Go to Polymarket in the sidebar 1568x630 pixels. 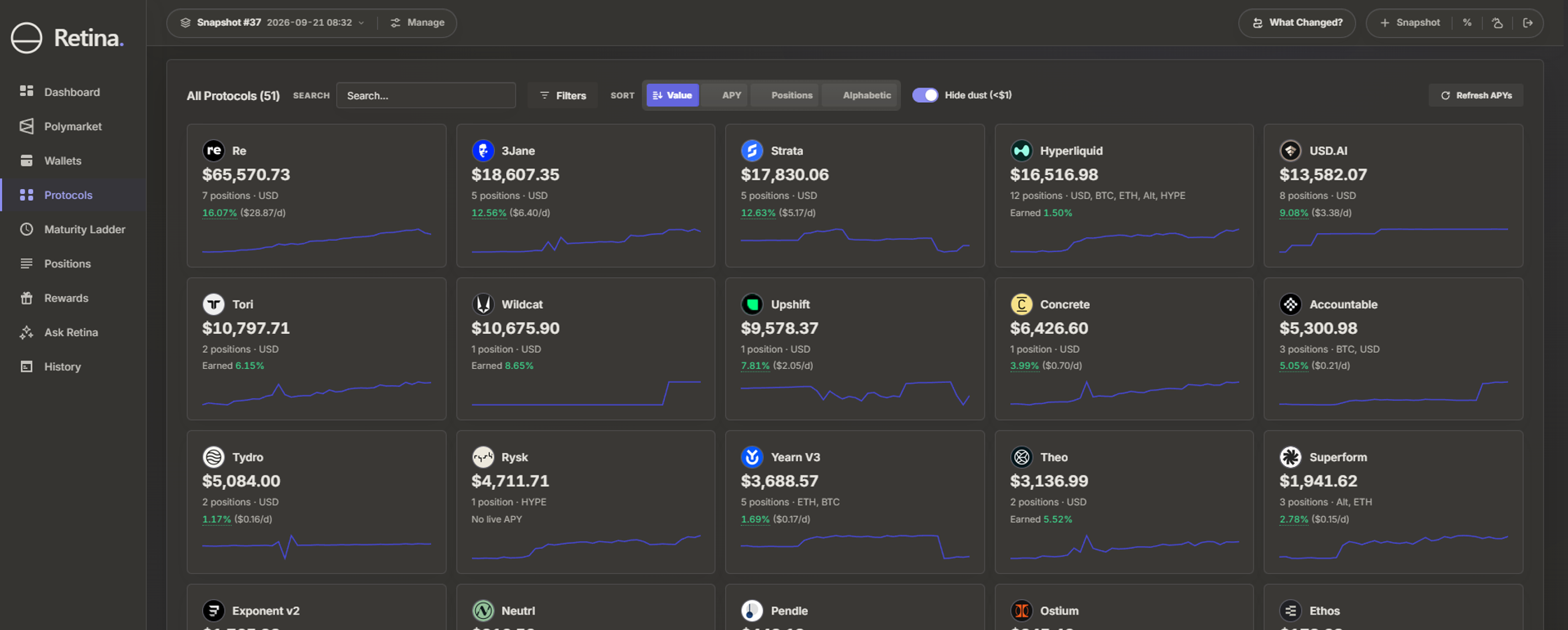click(73, 126)
